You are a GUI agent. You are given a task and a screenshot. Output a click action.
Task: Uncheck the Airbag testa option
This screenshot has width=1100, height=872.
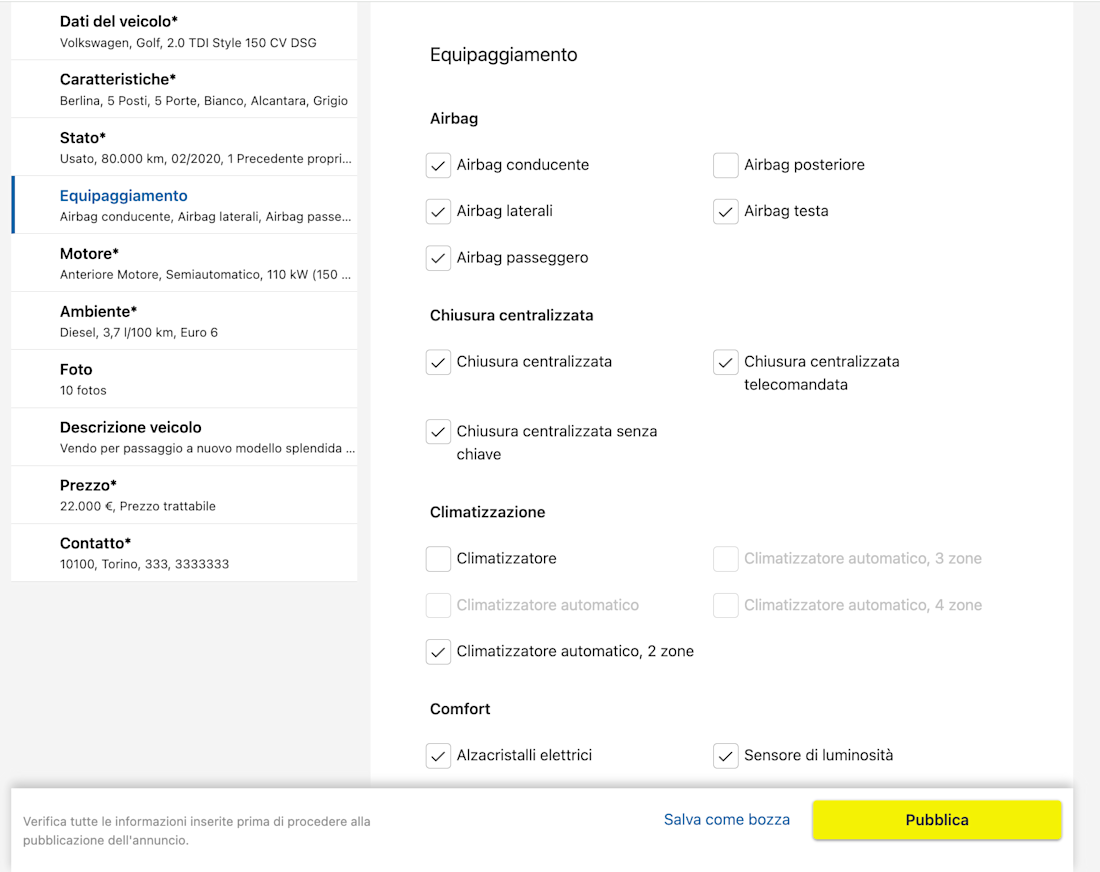click(725, 211)
